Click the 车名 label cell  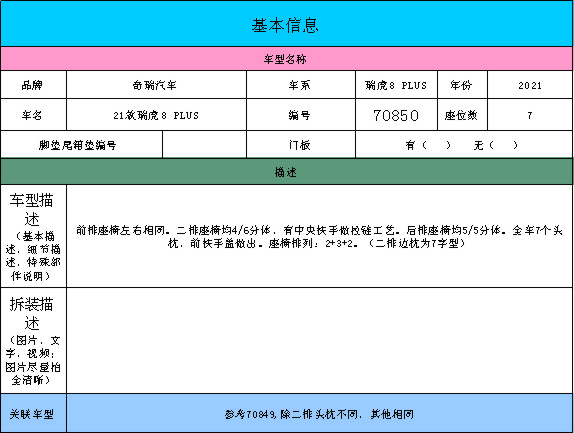(x=33, y=115)
